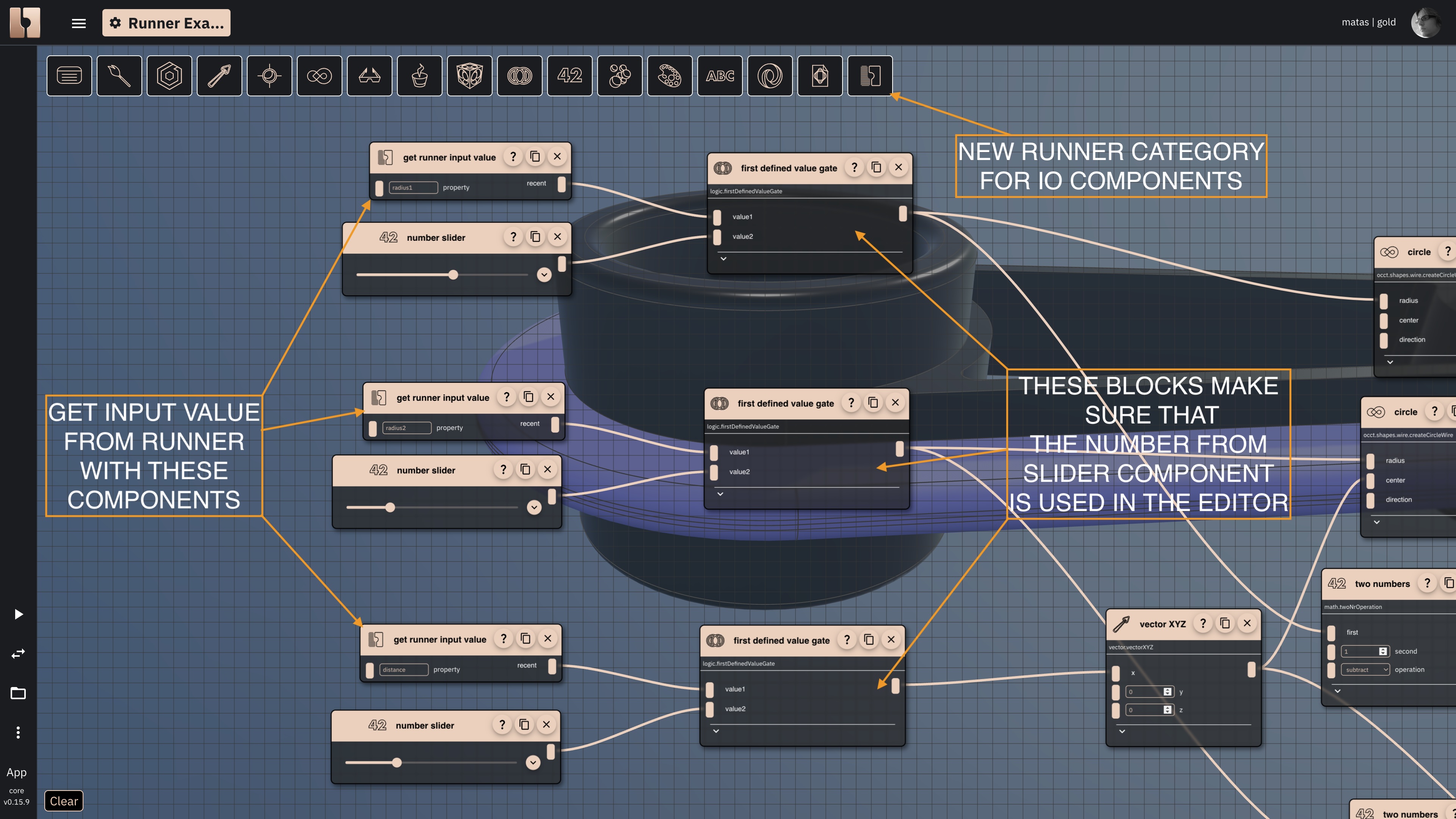1456x819 pixels.
Task: Duplicate the vector XYZ component
Action: (1225, 623)
